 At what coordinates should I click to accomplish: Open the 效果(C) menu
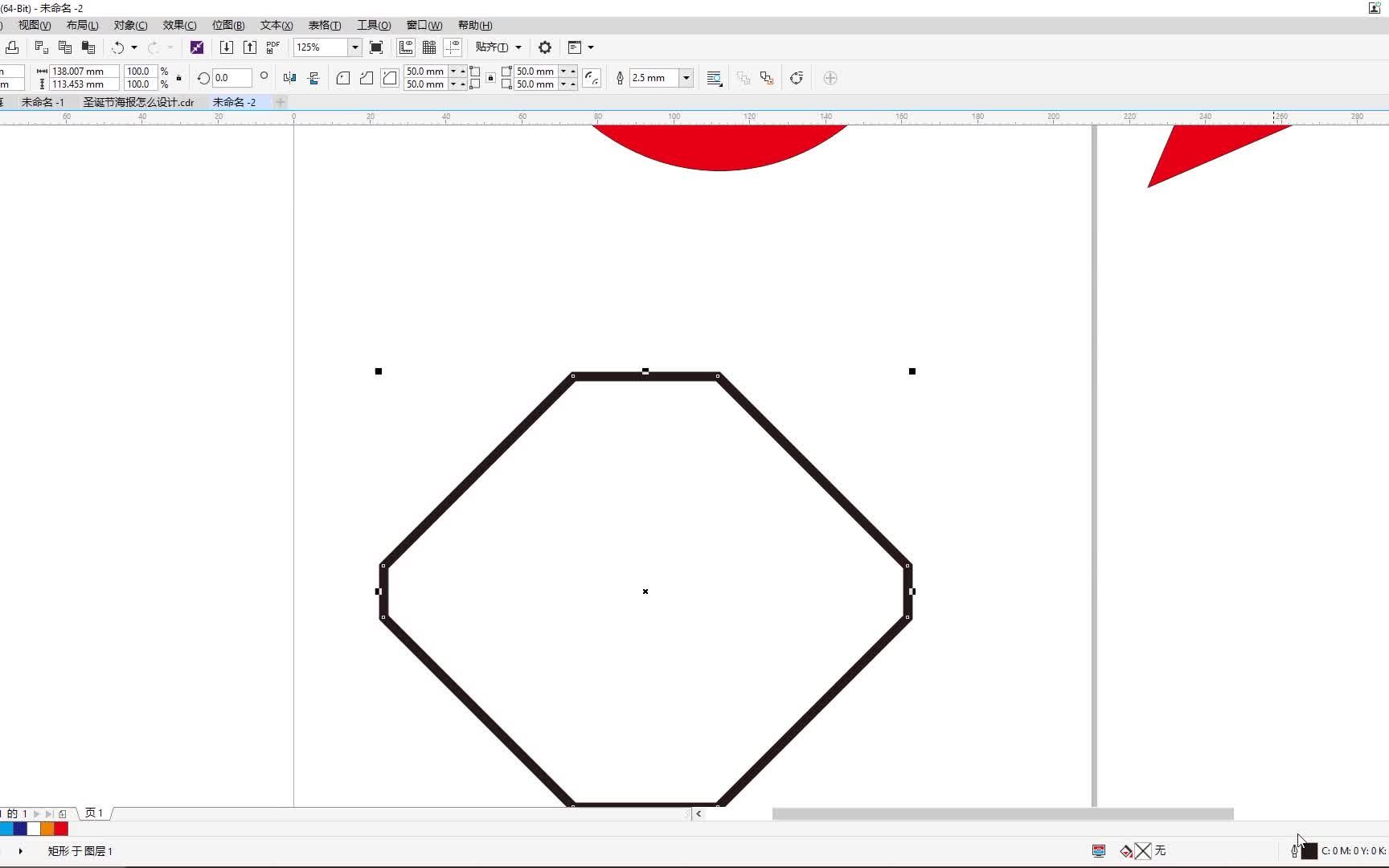pyautogui.click(x=179, y=26)
